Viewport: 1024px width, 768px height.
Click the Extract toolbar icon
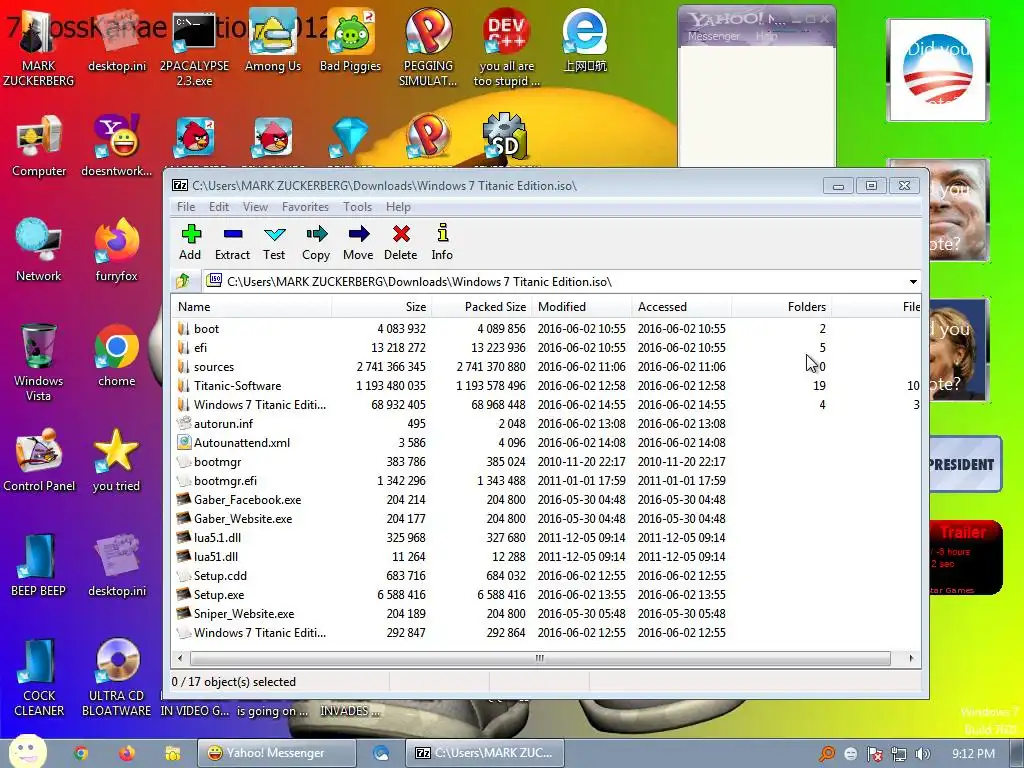tap(232, 242)
